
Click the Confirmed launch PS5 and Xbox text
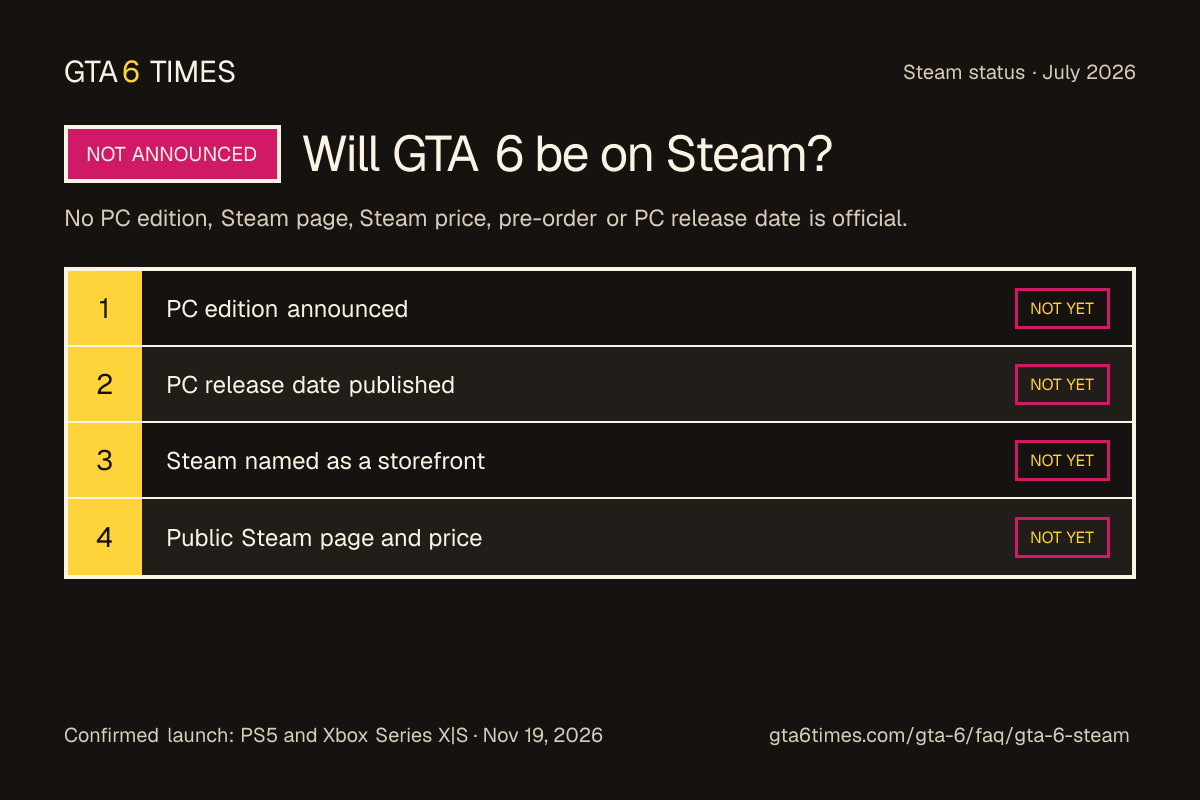[x=333, y=735]
